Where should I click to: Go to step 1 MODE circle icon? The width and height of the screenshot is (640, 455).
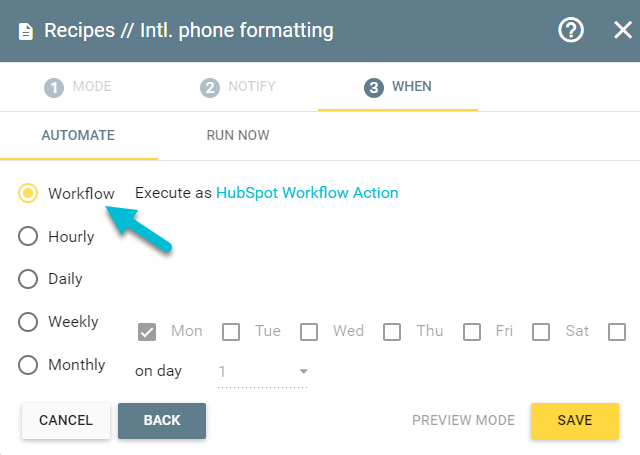coord(54,87)
